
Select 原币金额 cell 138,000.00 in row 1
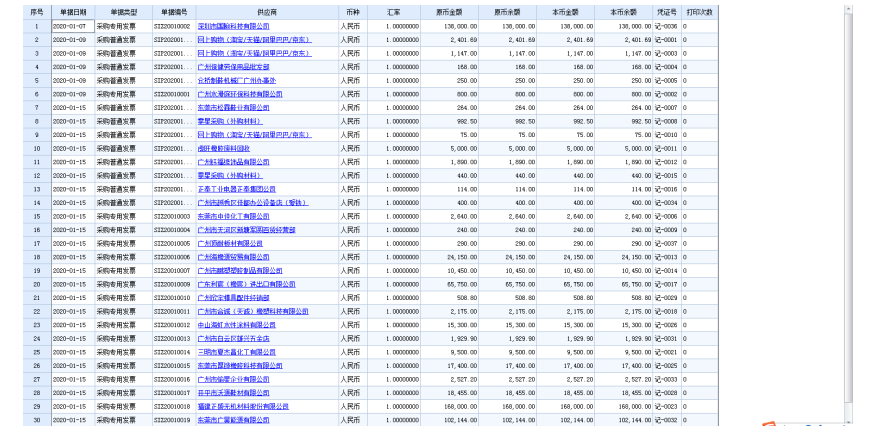(x=450, y=26)
